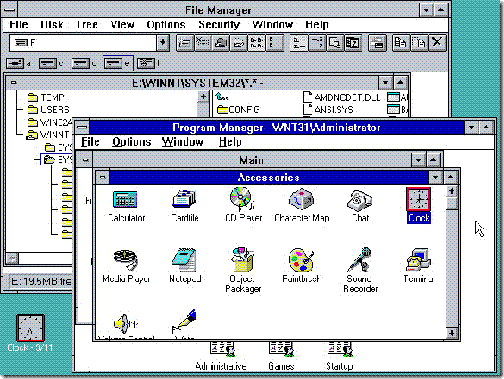Click Connect Network Drive toolbar button
The width and height of the screenshot is (504, 379).
[x=185, y=43]
